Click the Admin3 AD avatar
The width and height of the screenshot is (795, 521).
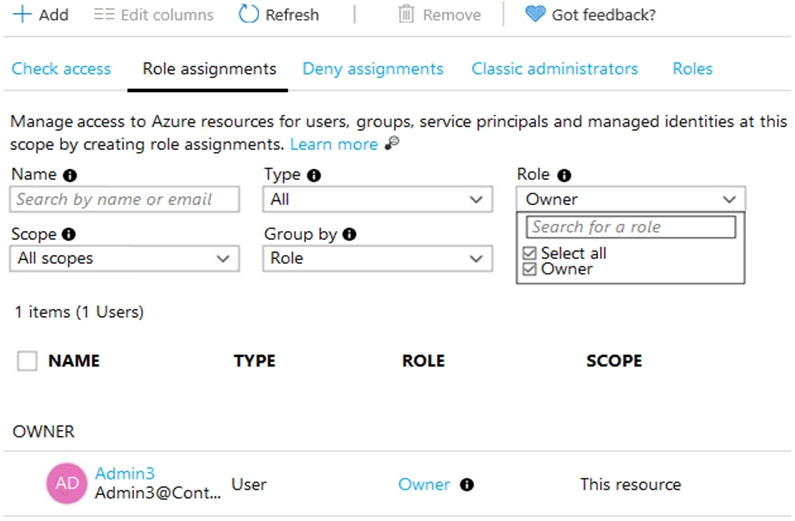(66, 483)
